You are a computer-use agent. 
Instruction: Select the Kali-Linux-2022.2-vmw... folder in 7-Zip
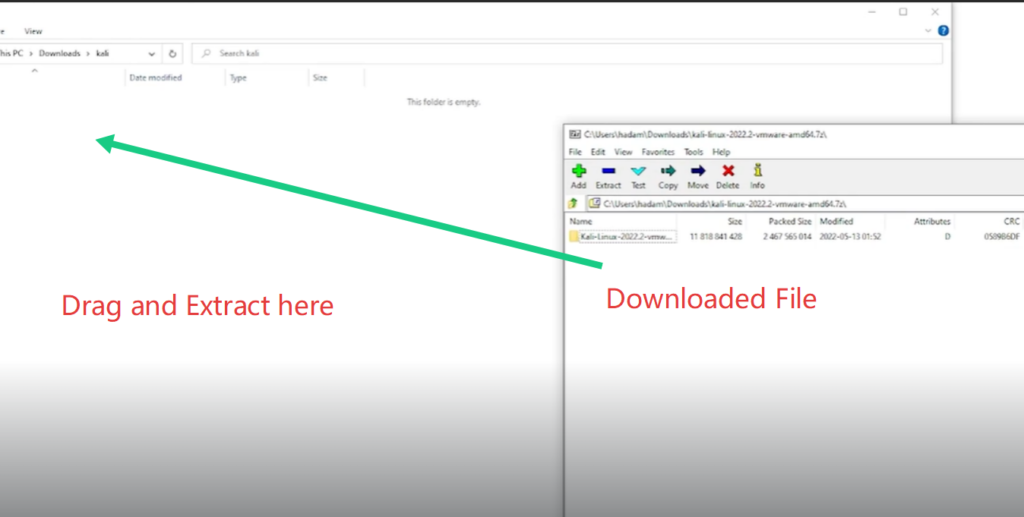pos(622,236)
